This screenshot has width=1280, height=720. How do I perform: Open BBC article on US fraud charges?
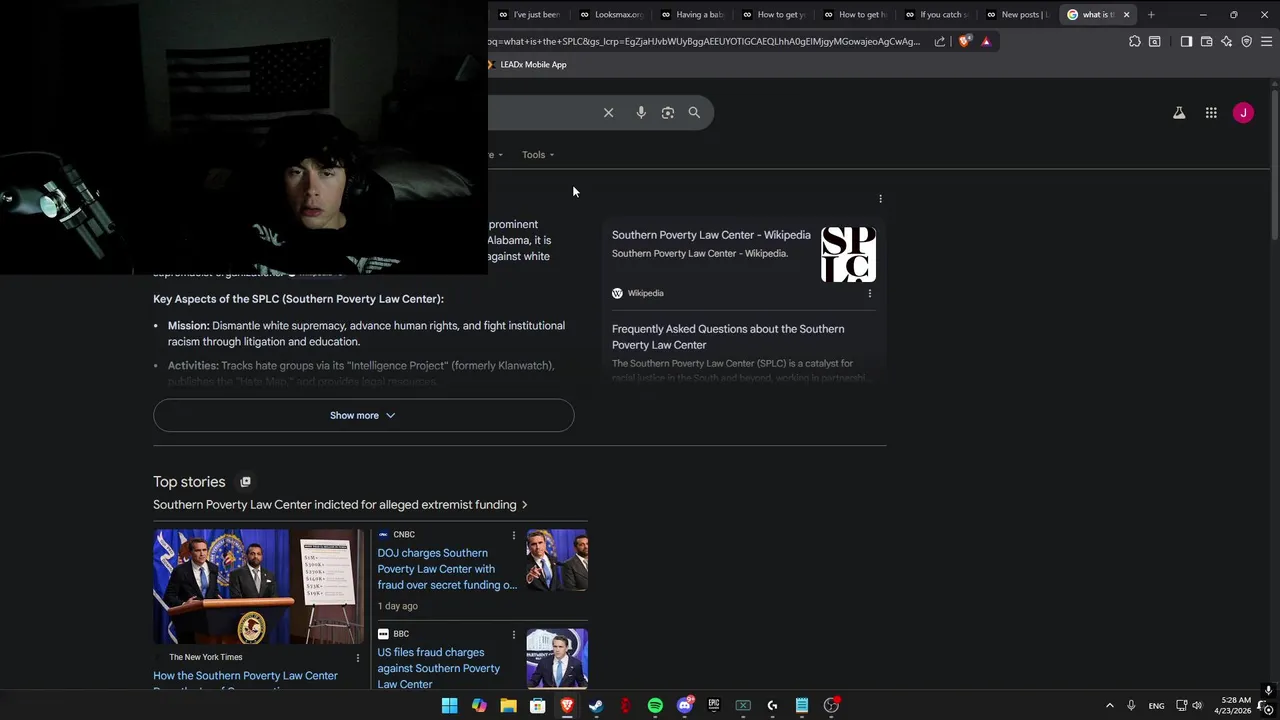[x=439, y=668]
